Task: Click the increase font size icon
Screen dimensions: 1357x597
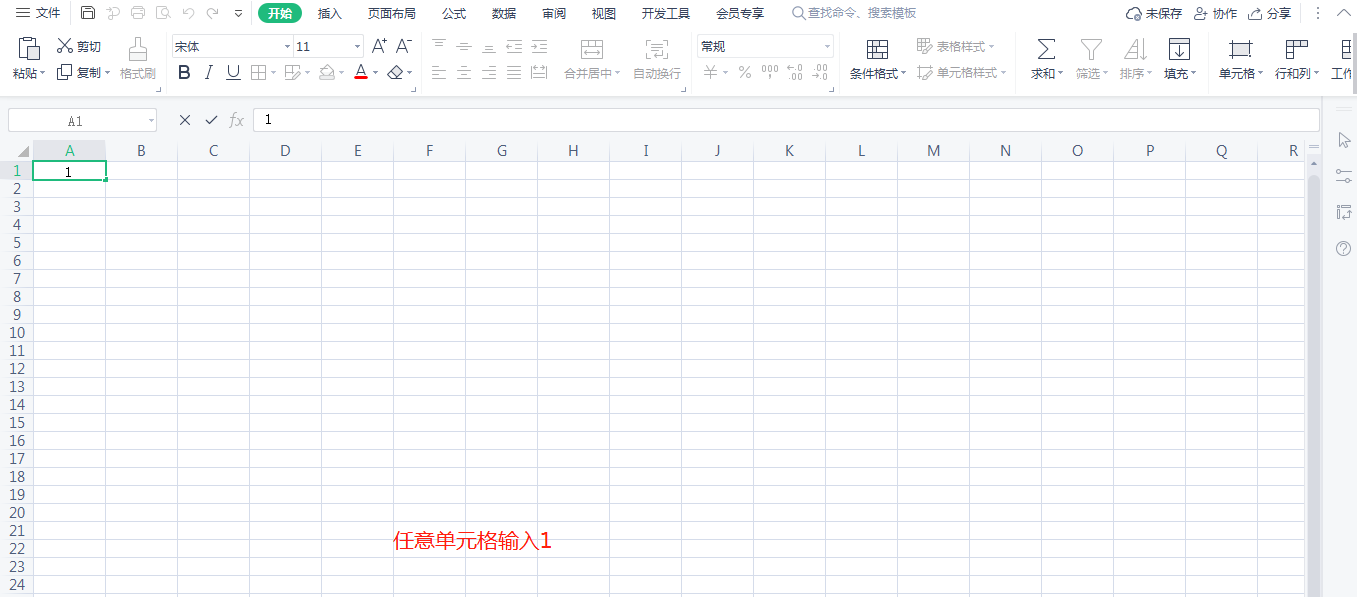Action: coord(379,46)
